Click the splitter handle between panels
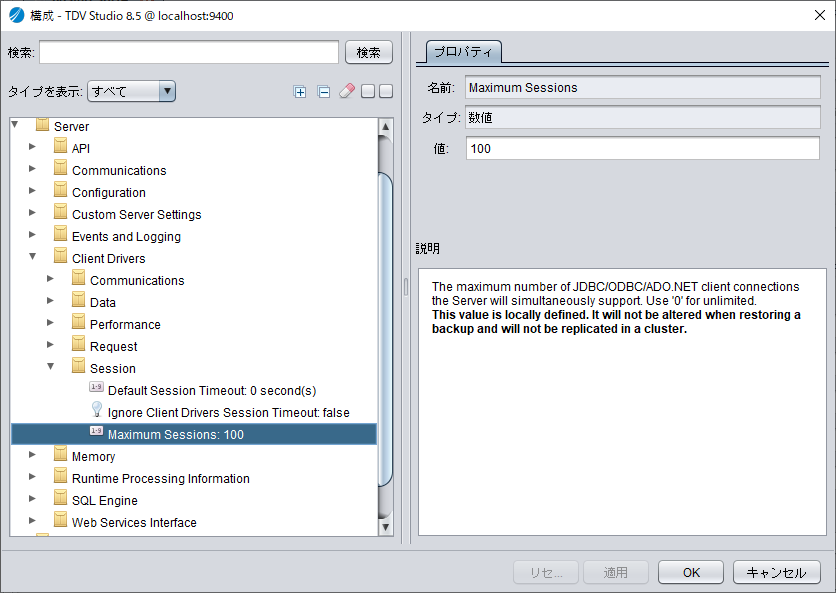 tap(406, 287)
